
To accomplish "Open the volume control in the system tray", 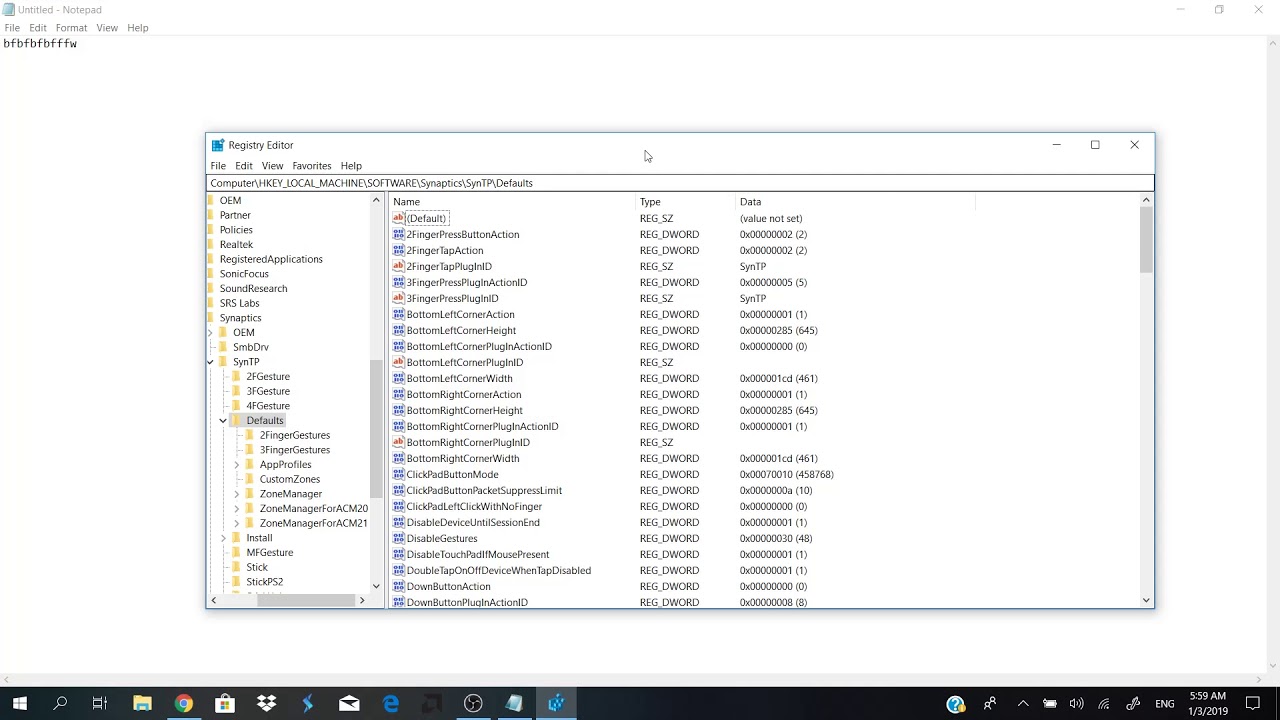I will tap(1076, 703).
